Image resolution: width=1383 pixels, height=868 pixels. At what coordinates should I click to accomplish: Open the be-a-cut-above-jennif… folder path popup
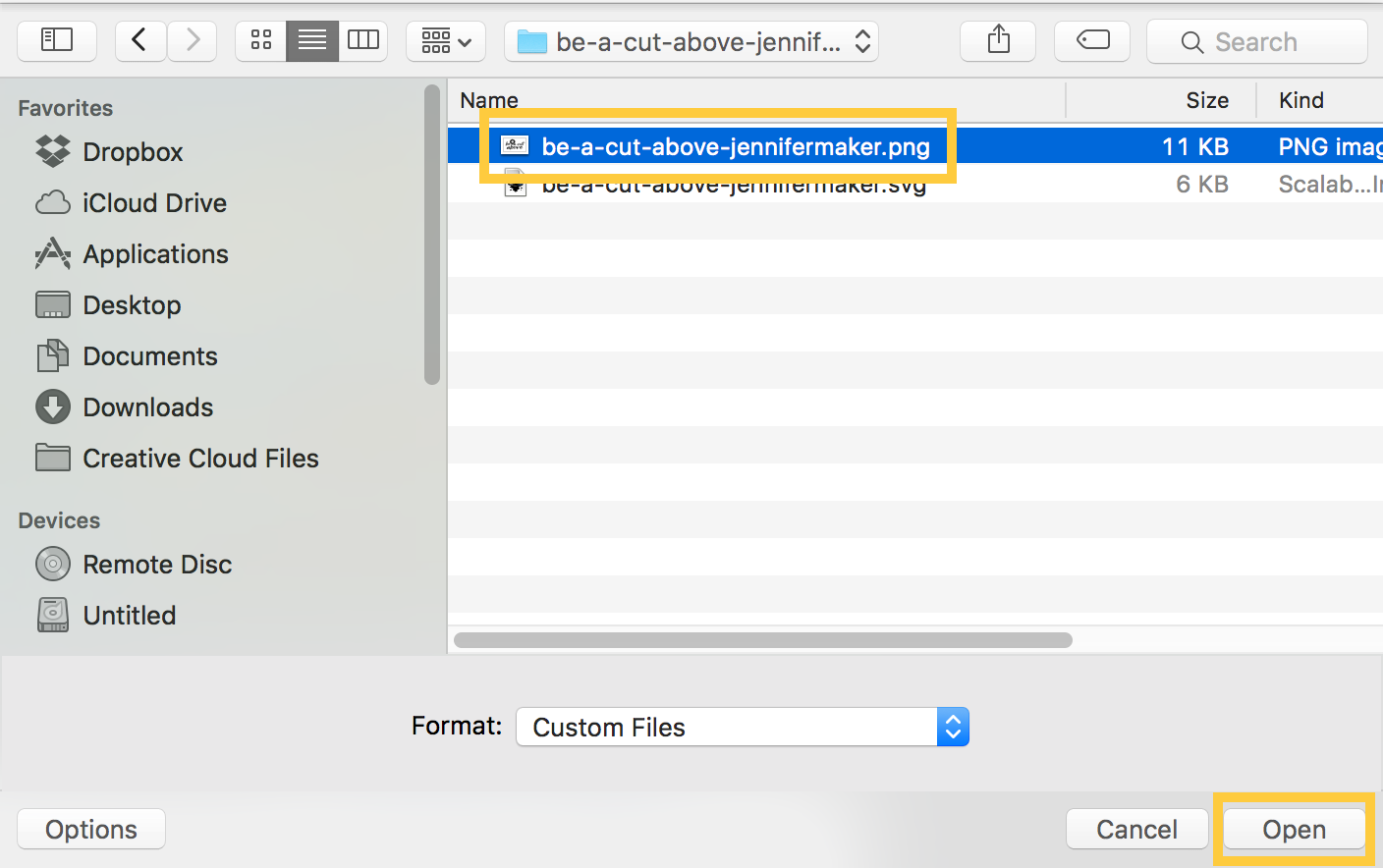(691, 41)
